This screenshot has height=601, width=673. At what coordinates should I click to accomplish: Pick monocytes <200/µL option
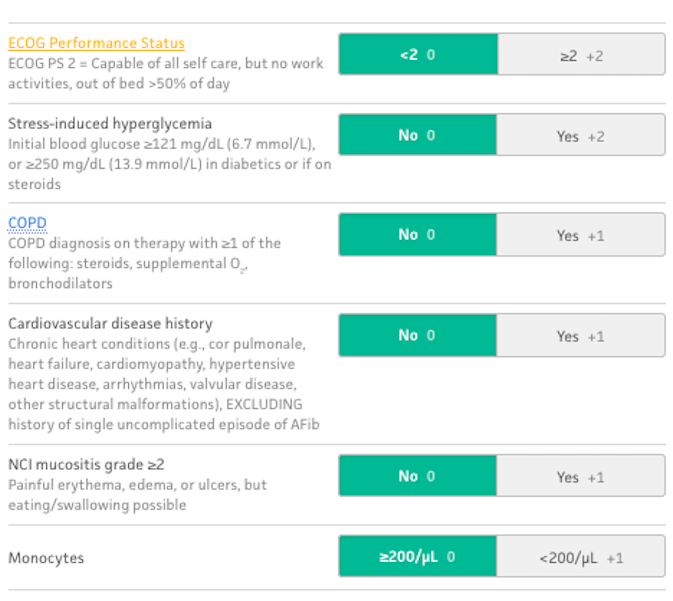581,556
